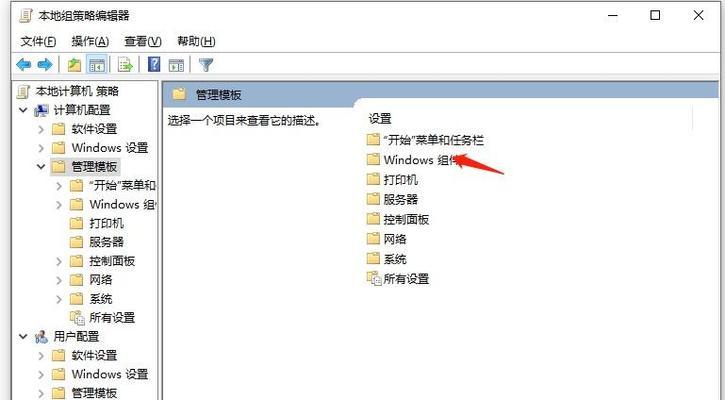This screenshot has height=400, width=725.
Task: Click the Filter funnel toolbar icon
Action: tap(206, 65)
